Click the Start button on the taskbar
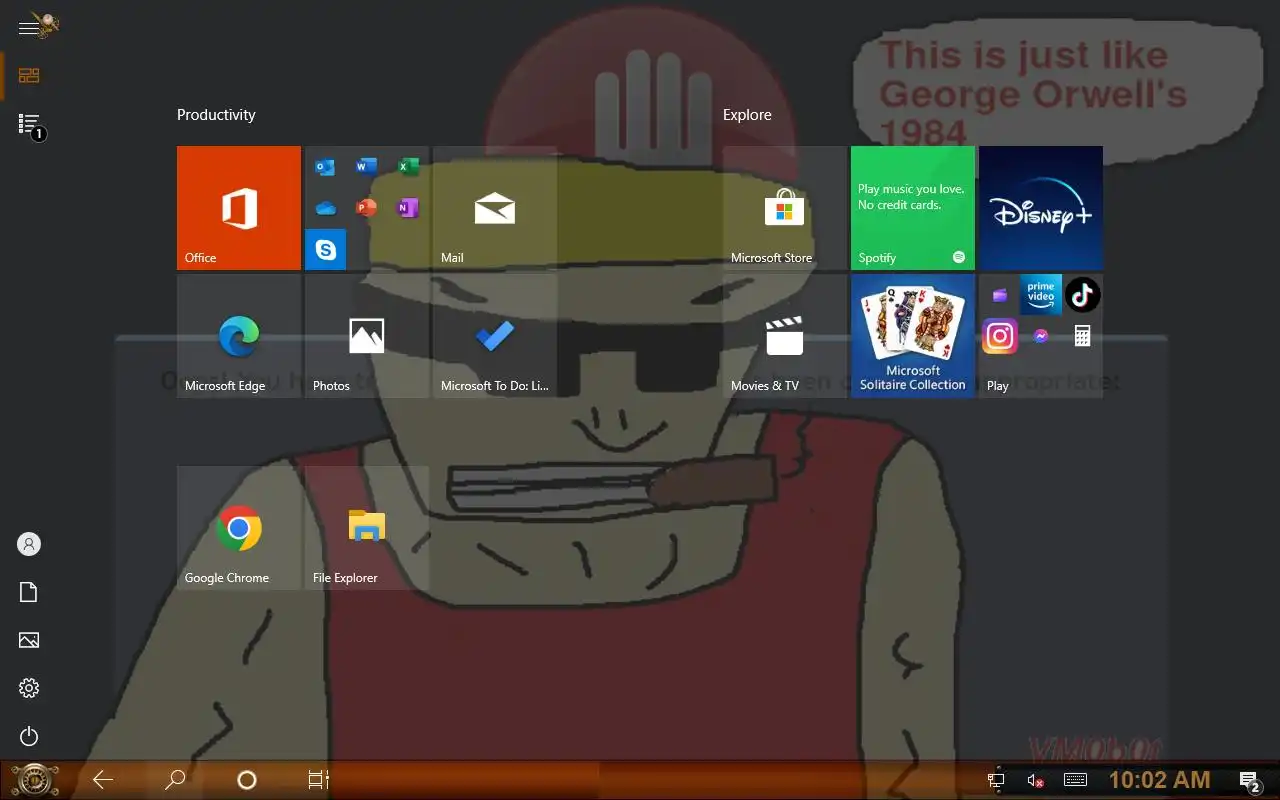The width and height of the screenshot is (1280, 800). click(35, 780)
